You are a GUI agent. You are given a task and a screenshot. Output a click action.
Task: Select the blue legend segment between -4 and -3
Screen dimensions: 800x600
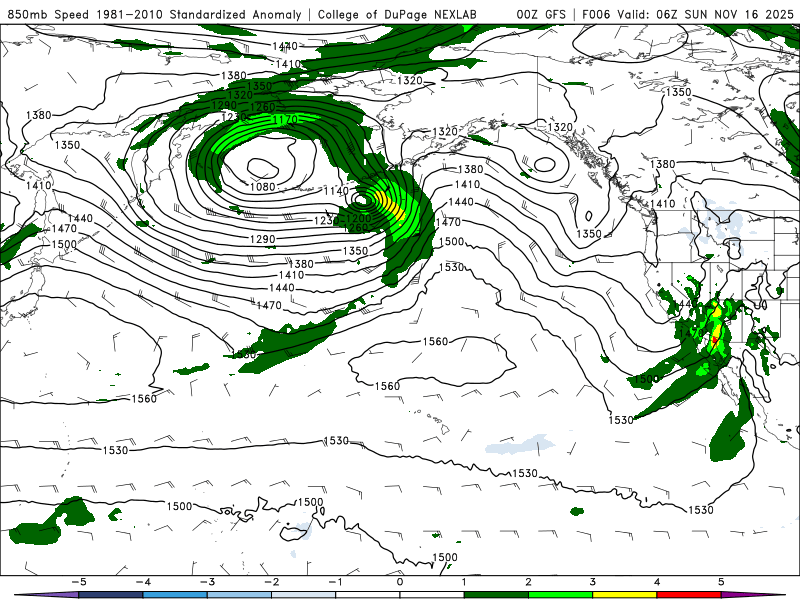174,595
